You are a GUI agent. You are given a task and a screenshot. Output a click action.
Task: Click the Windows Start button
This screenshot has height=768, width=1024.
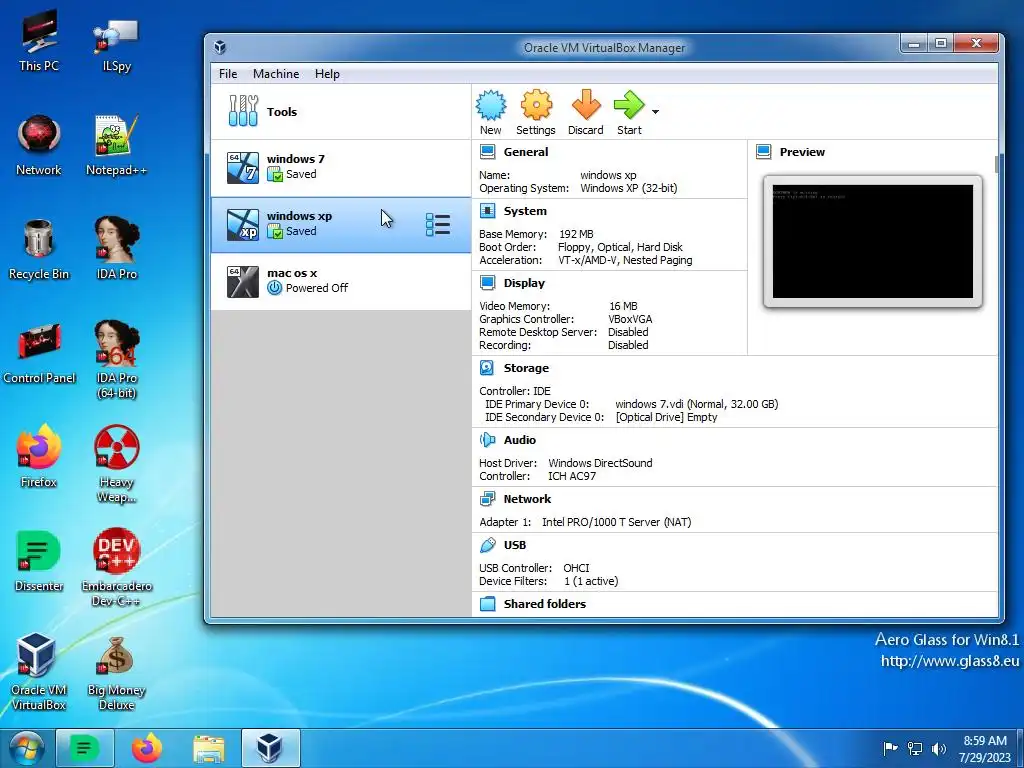(26, 748)
